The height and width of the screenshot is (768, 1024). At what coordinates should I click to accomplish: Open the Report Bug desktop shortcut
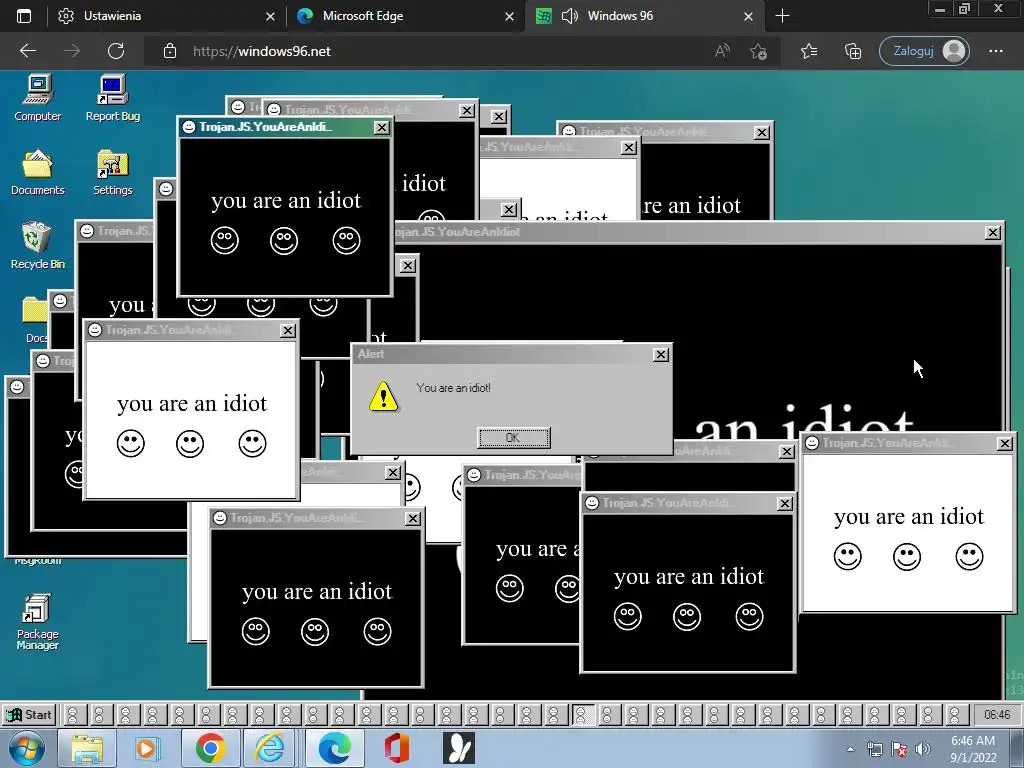click(112, 98)
